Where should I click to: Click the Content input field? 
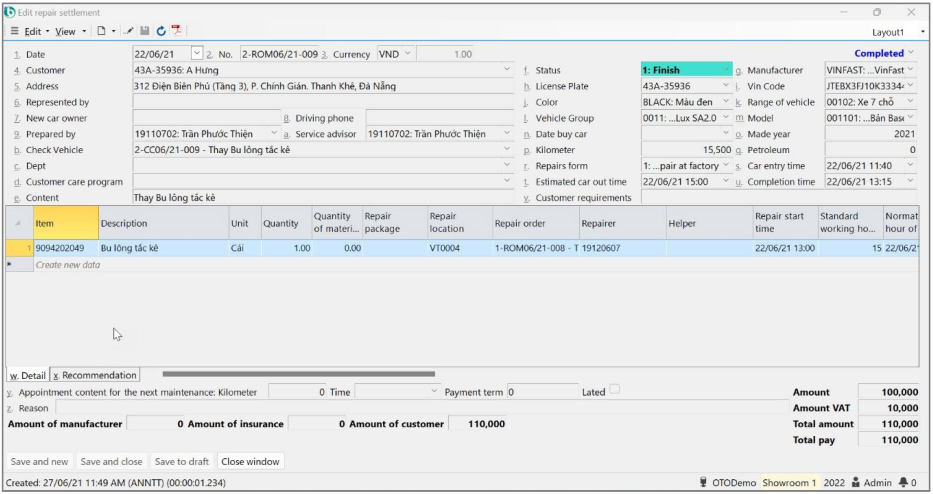click(x=323, y=198)
